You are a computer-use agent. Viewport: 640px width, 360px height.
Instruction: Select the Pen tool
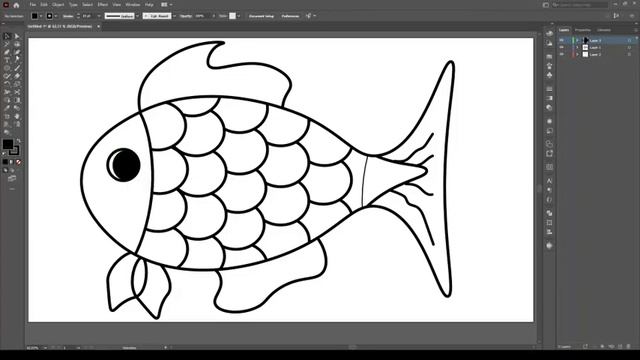[x=7, y=52]
